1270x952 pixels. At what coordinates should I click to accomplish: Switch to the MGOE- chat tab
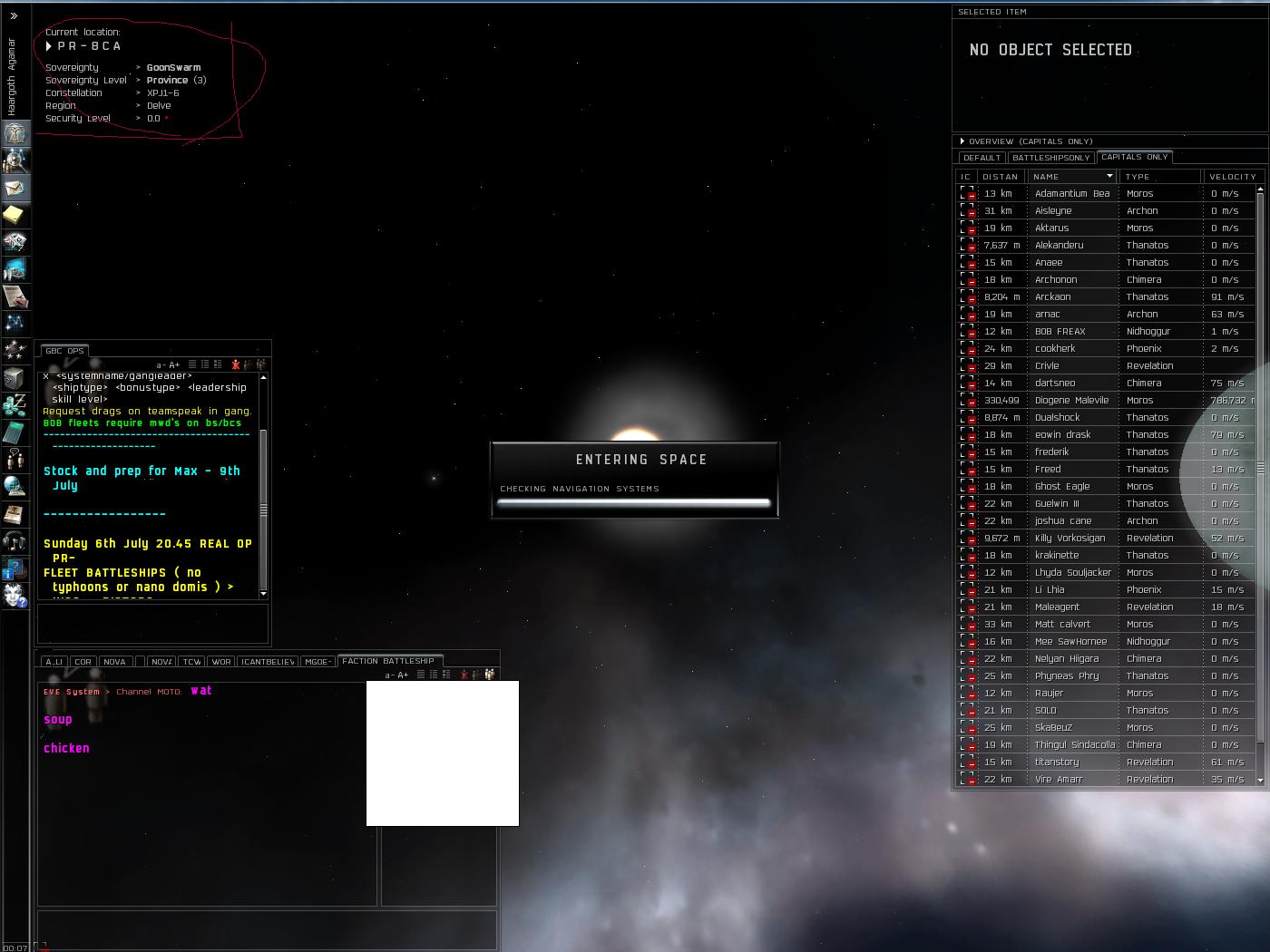317,662
